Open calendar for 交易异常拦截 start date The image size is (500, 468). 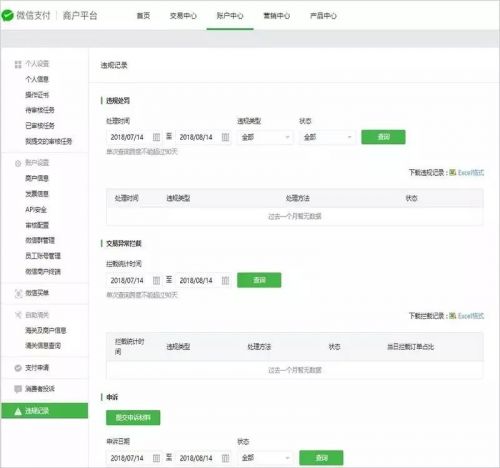click(156, 280)
